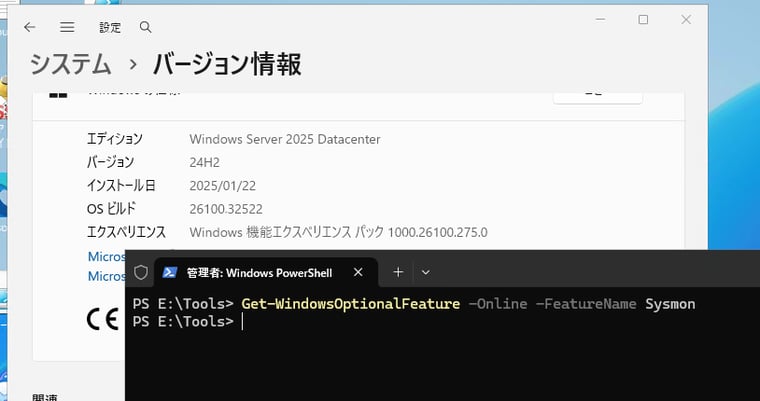
Task: Click the OS ビルド label
Action: tap(111, 209)
